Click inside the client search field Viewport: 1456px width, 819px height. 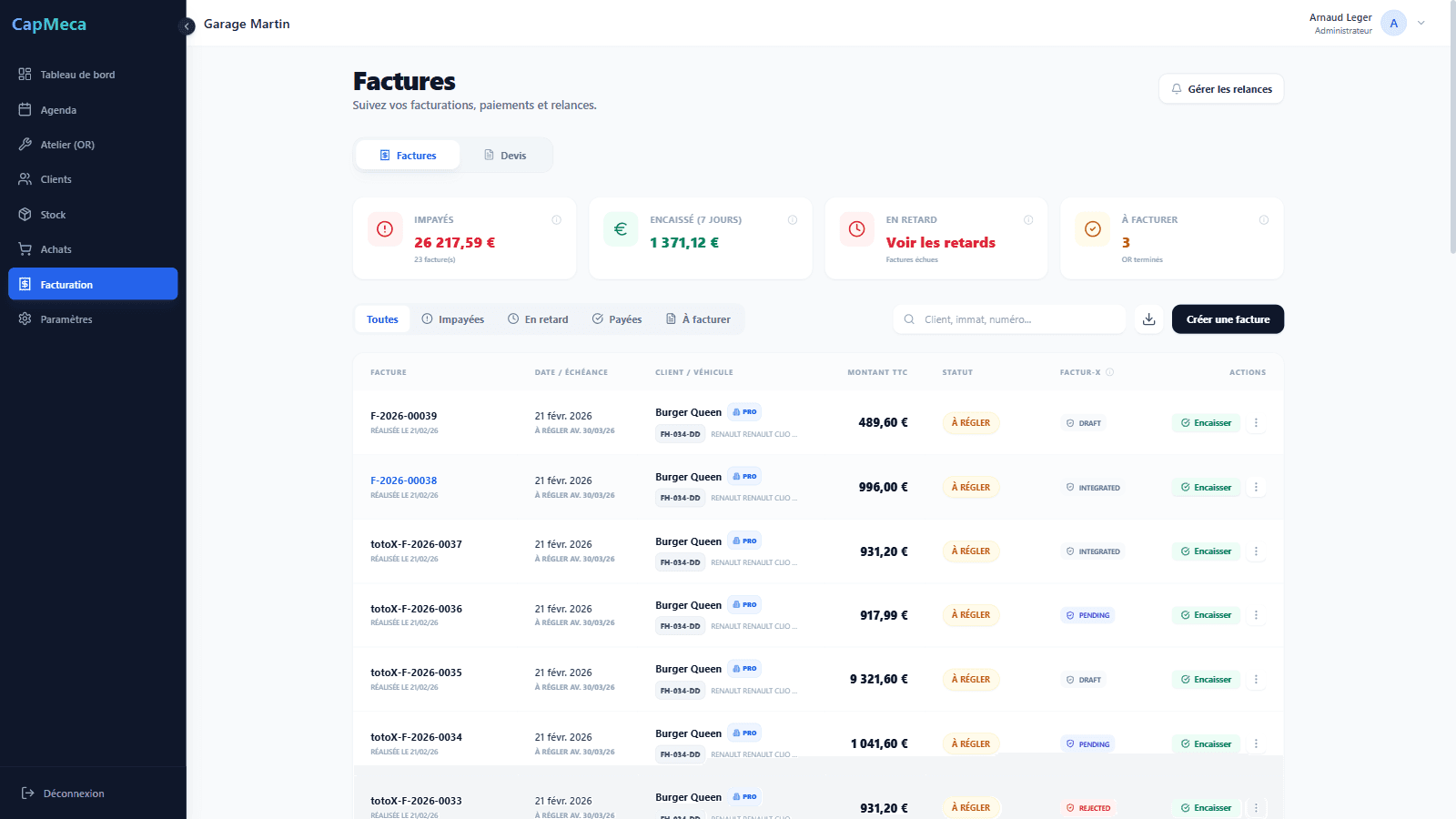click(x=1008, y=318)
